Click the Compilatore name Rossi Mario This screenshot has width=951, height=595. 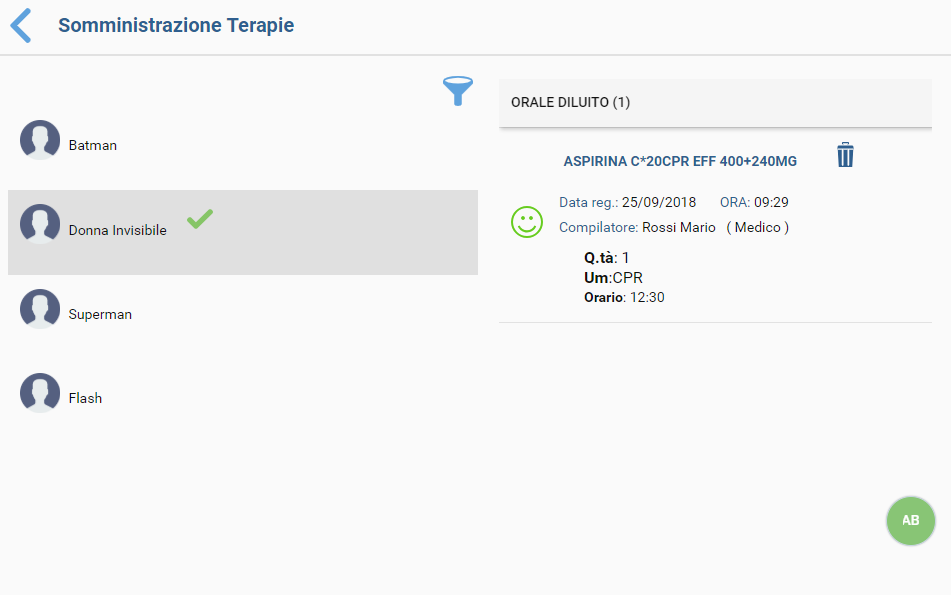click(679, 228)
